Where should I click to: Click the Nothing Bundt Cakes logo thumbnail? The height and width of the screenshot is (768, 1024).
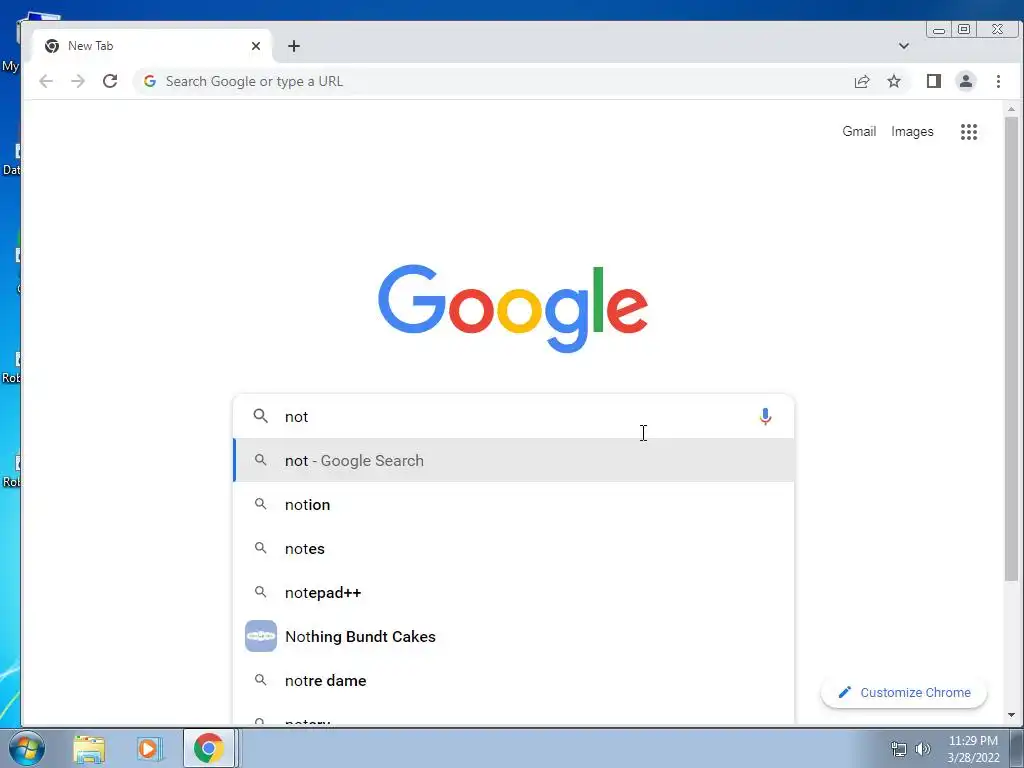coord(261,636)
